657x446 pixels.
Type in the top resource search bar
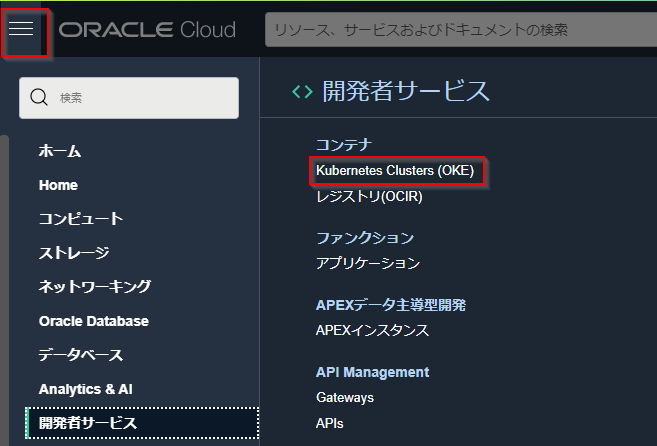[x=460, y=30]
